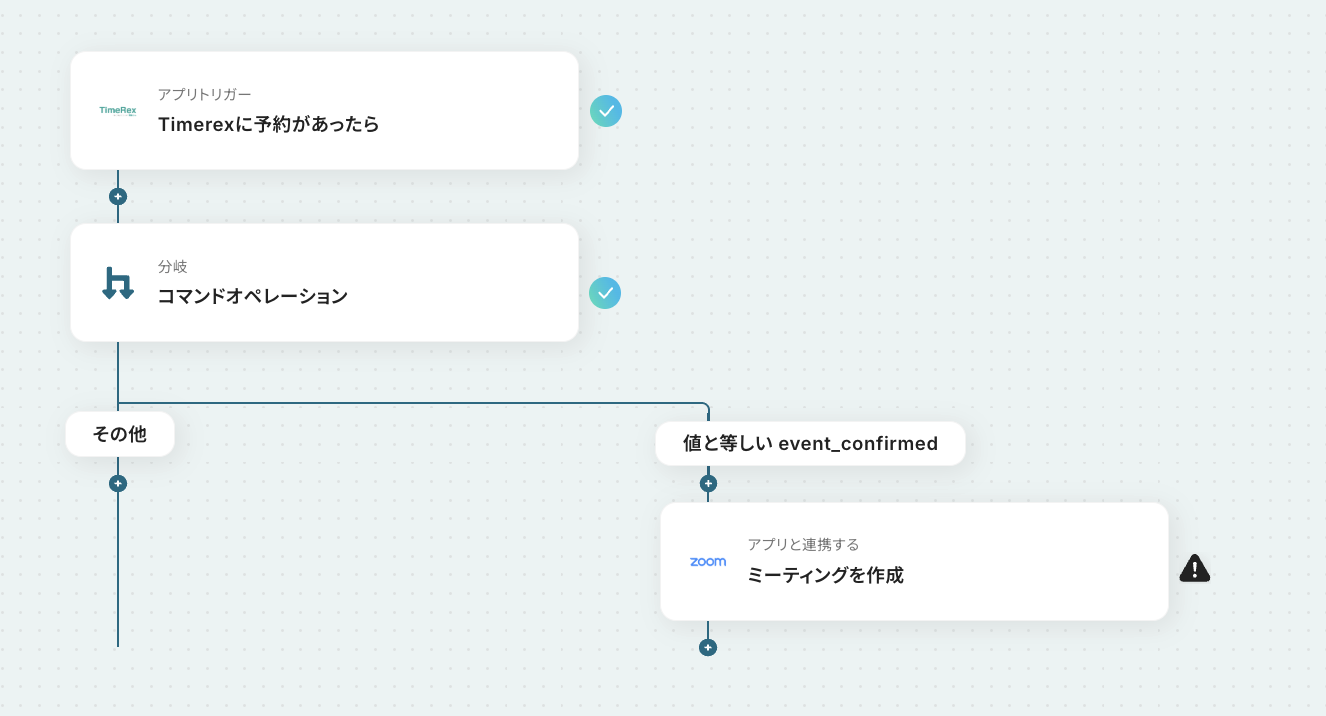Screen dimensions: 1326x716
Task: Open the 値と等しい event_confirmed condition label
Action: [x=810, y=443]
